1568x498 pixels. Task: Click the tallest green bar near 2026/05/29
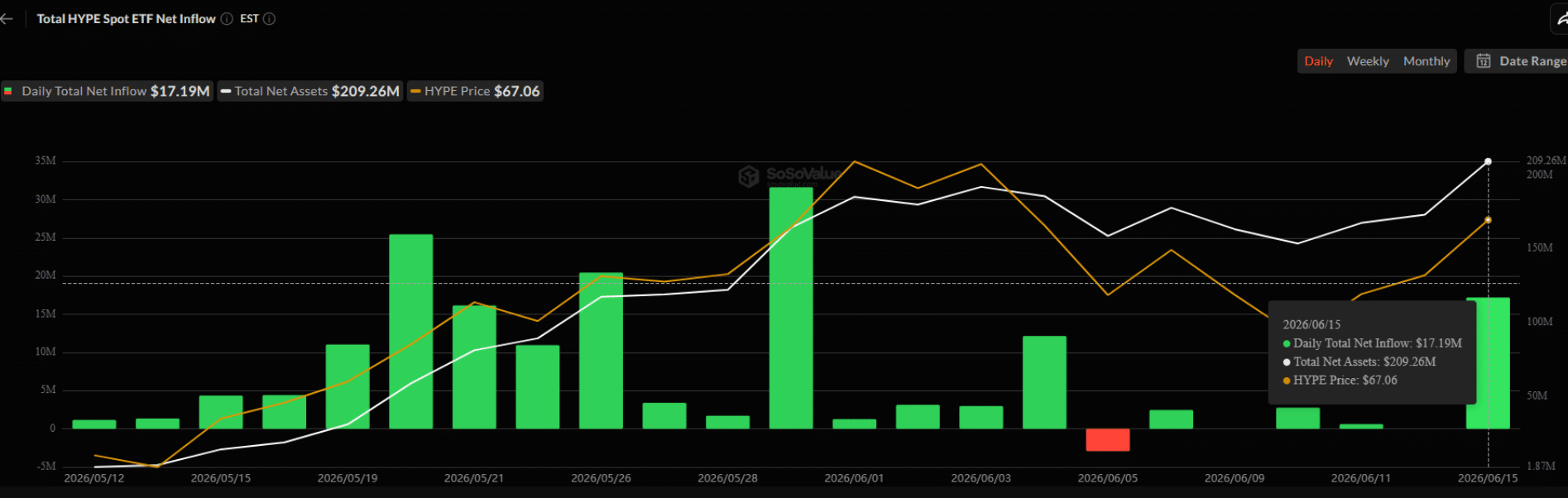(791, 308)
